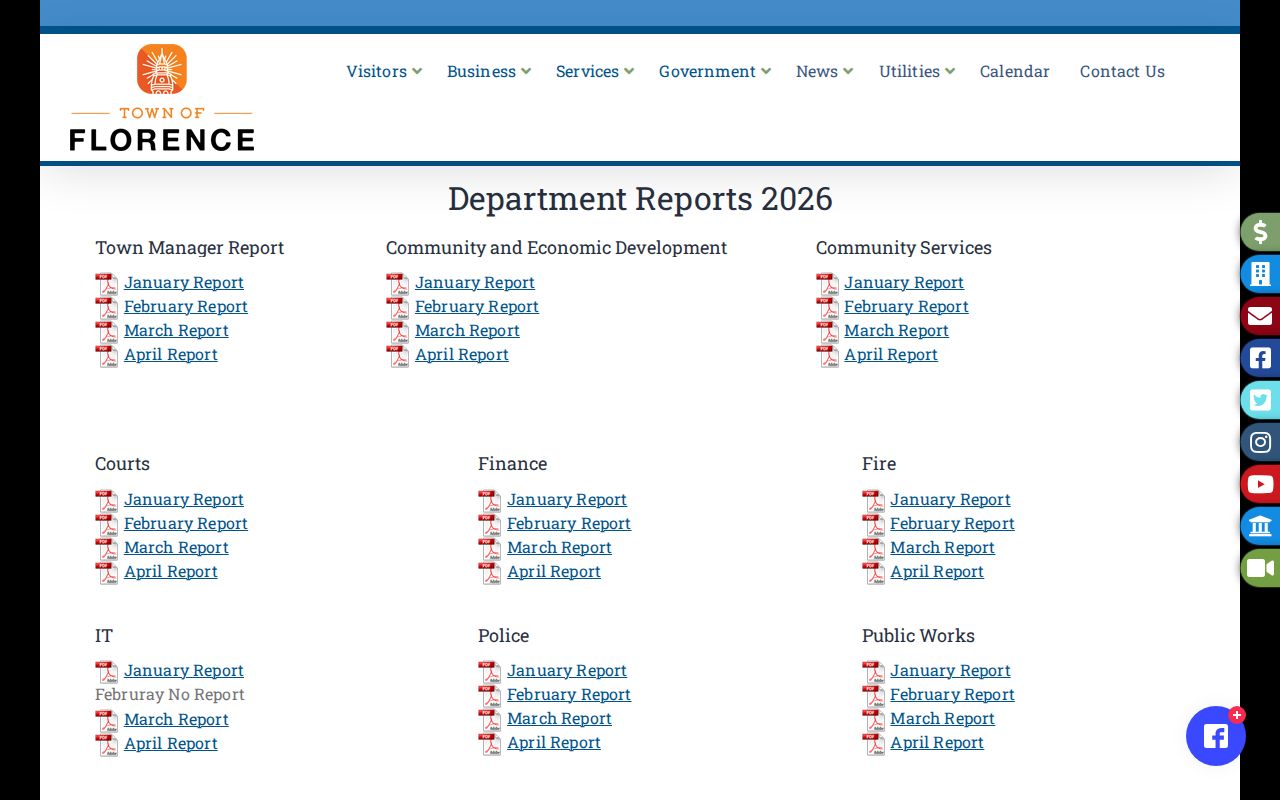This screenshot has height=800, width=1280.
Task: Open Courts February Report link
Action: click(x=186, y=524)
